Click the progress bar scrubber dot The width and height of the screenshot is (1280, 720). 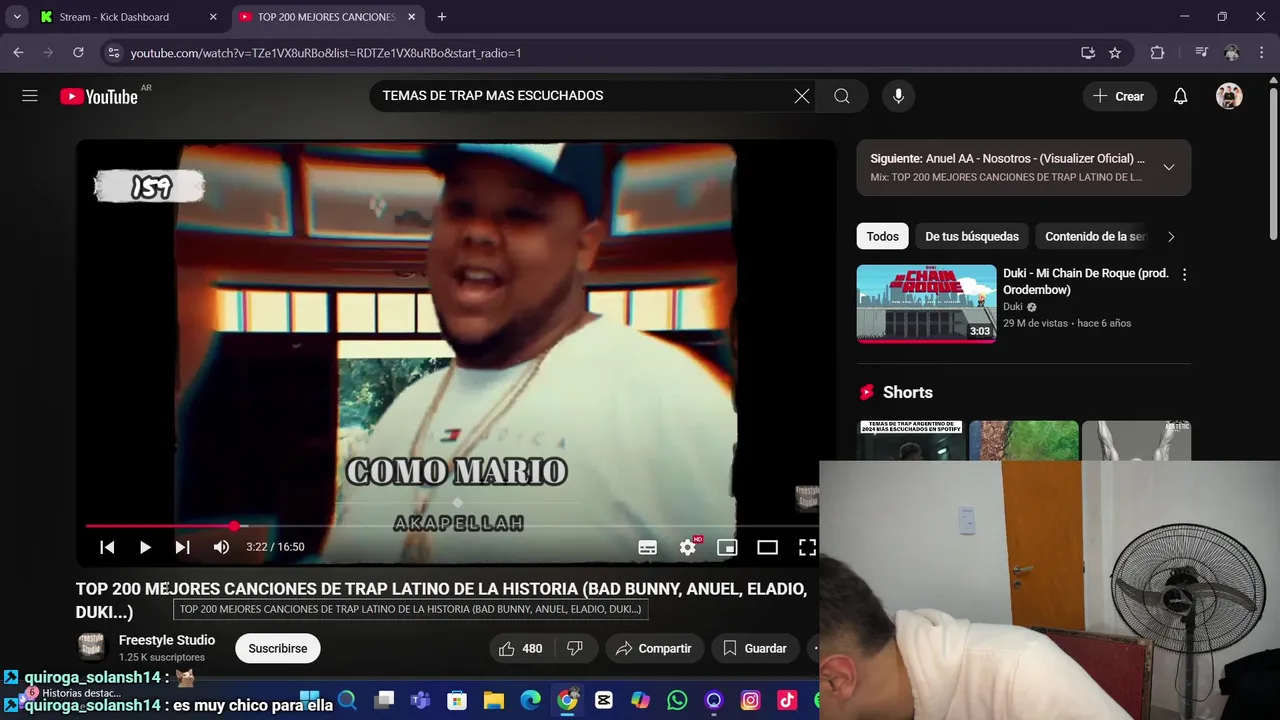coord(234,526)
